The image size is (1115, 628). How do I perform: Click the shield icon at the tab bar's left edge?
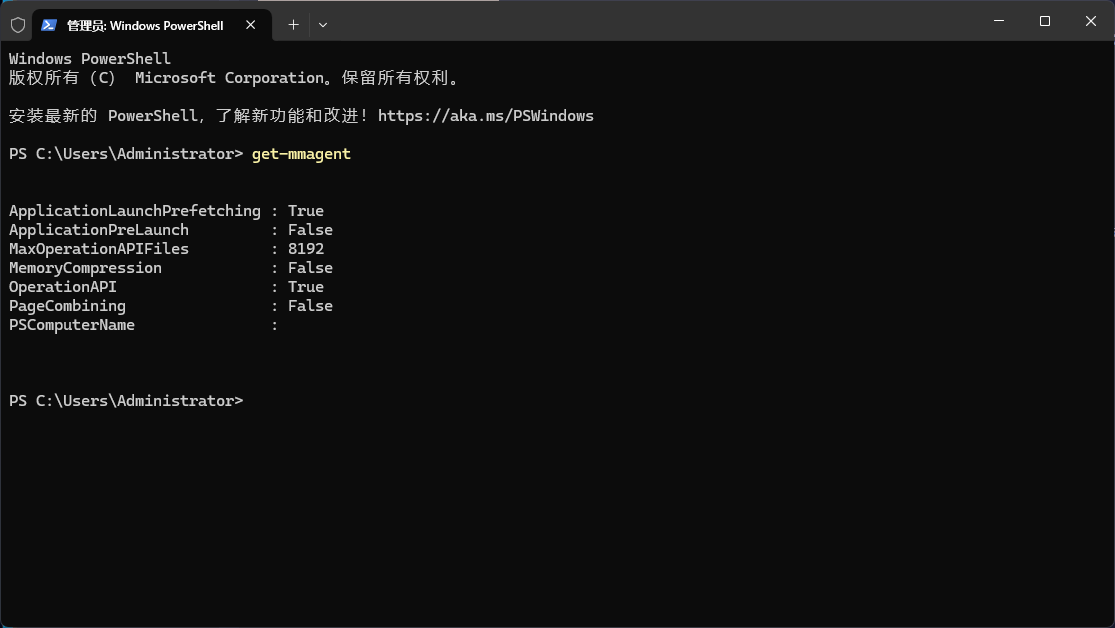(x=17, y=24)
